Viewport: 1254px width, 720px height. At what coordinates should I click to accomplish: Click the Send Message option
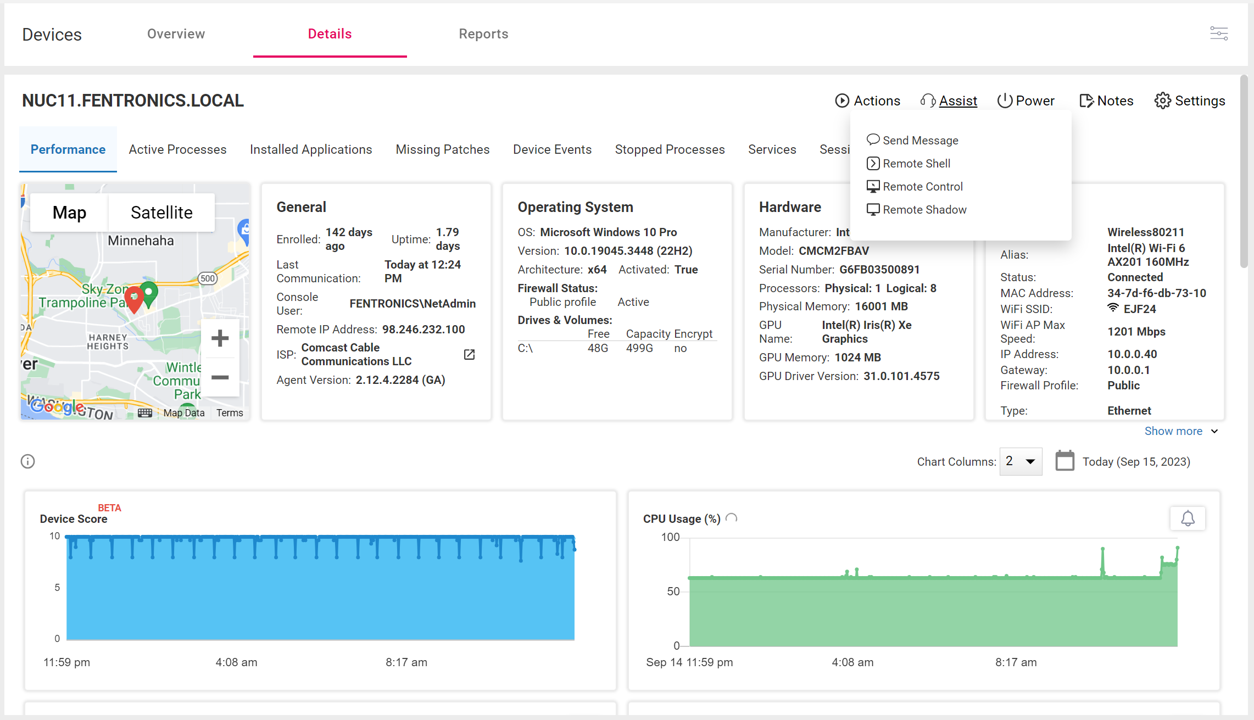tap(919, 141)
